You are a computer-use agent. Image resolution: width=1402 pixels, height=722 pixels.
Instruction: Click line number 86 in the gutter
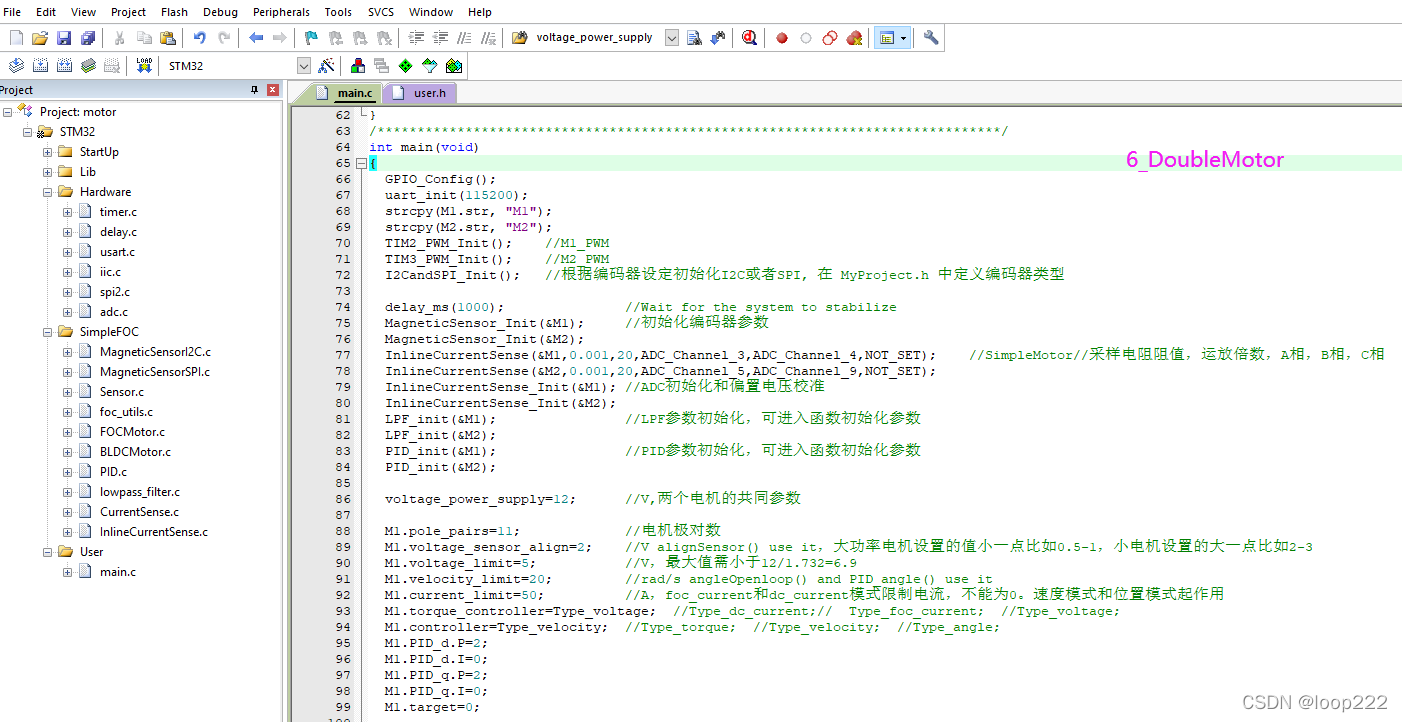[344, 499]
